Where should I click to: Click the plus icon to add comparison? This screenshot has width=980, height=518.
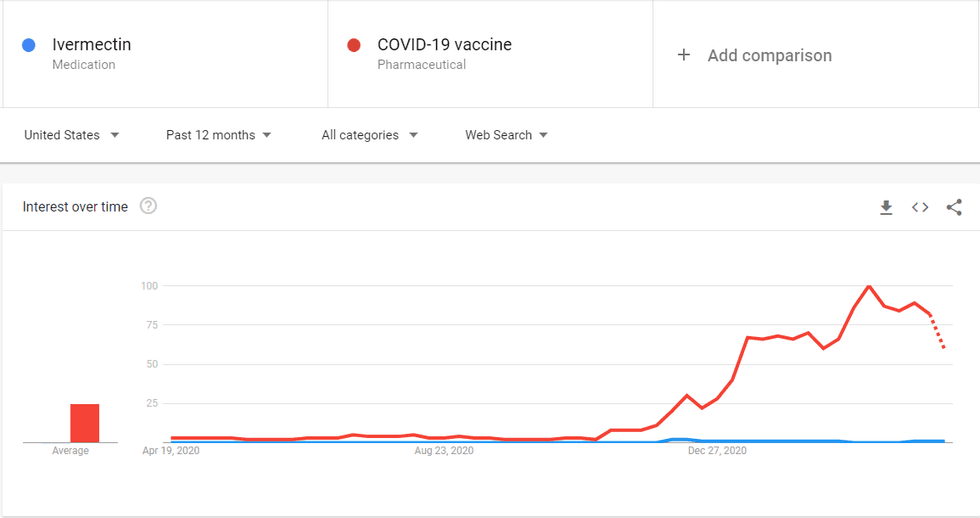(x=684, y=55)
